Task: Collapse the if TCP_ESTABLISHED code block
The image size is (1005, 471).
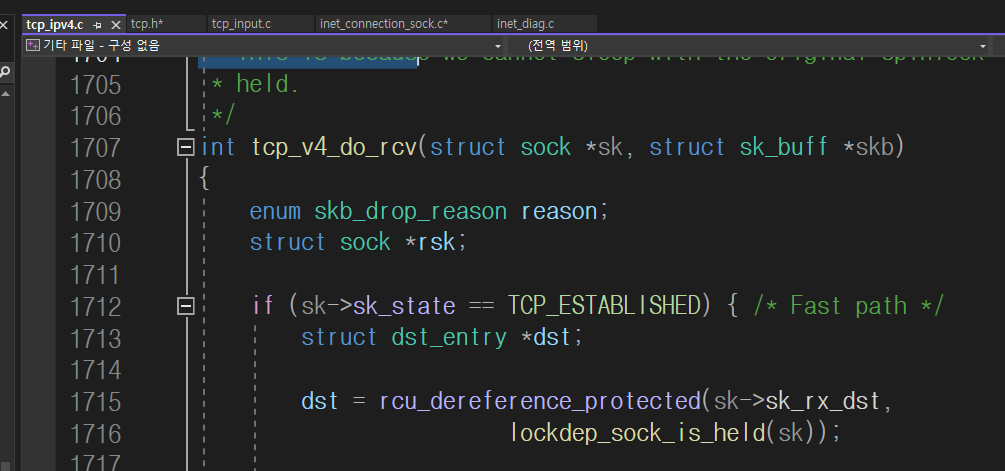Action: (184, 306)
